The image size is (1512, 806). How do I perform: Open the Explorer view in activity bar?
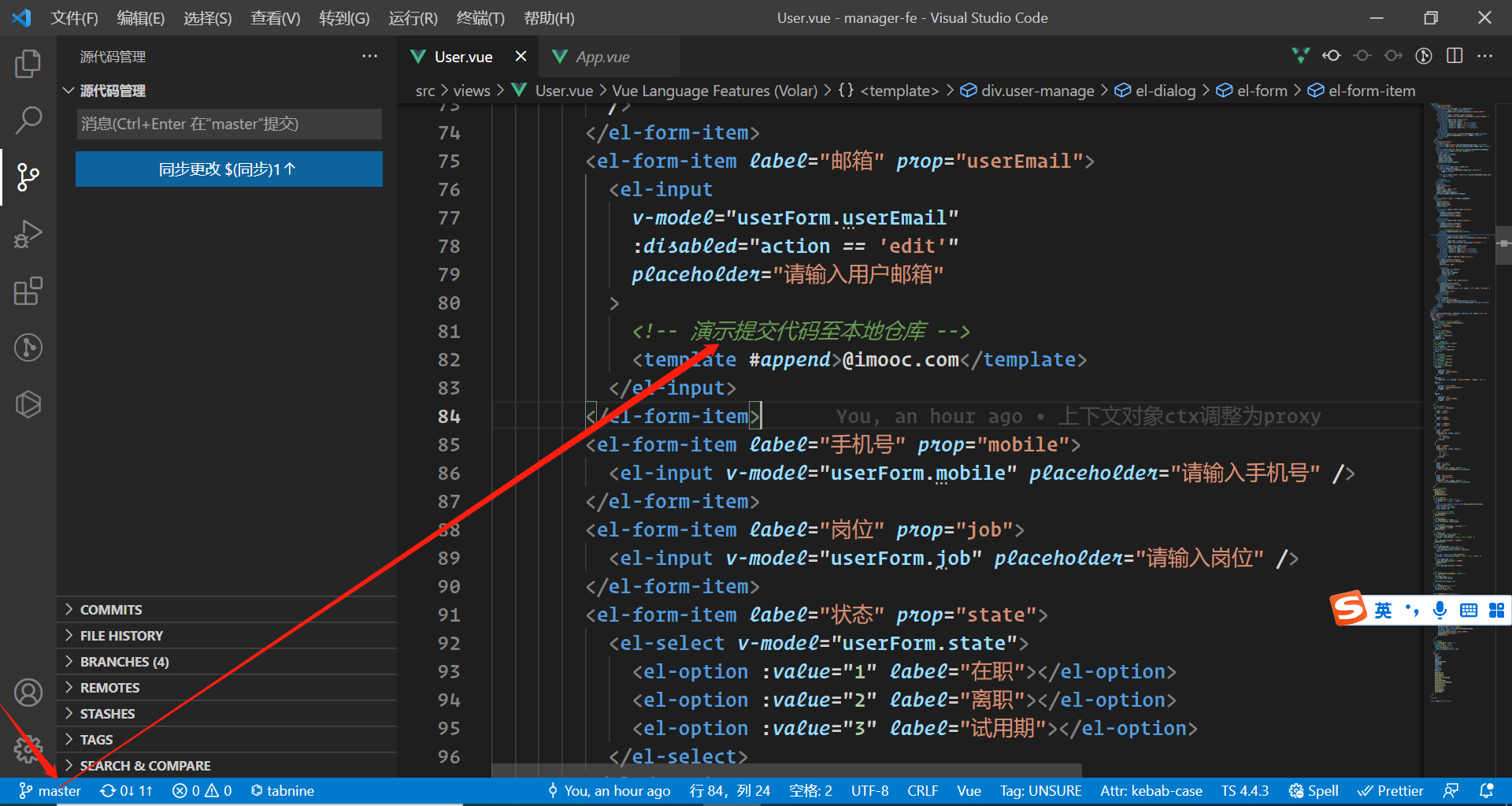(x=28, y=64)
